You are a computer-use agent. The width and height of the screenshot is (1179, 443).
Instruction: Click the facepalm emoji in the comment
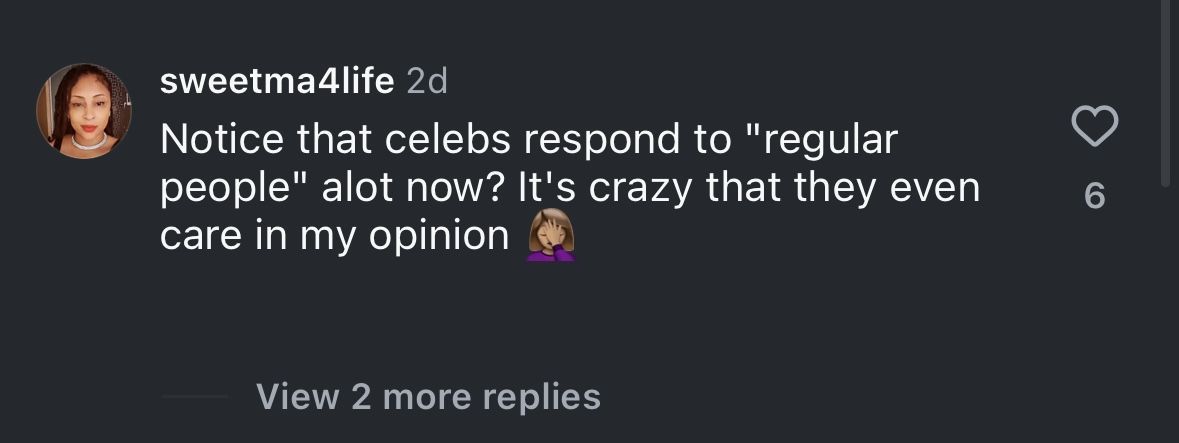(x=550, y=236)
